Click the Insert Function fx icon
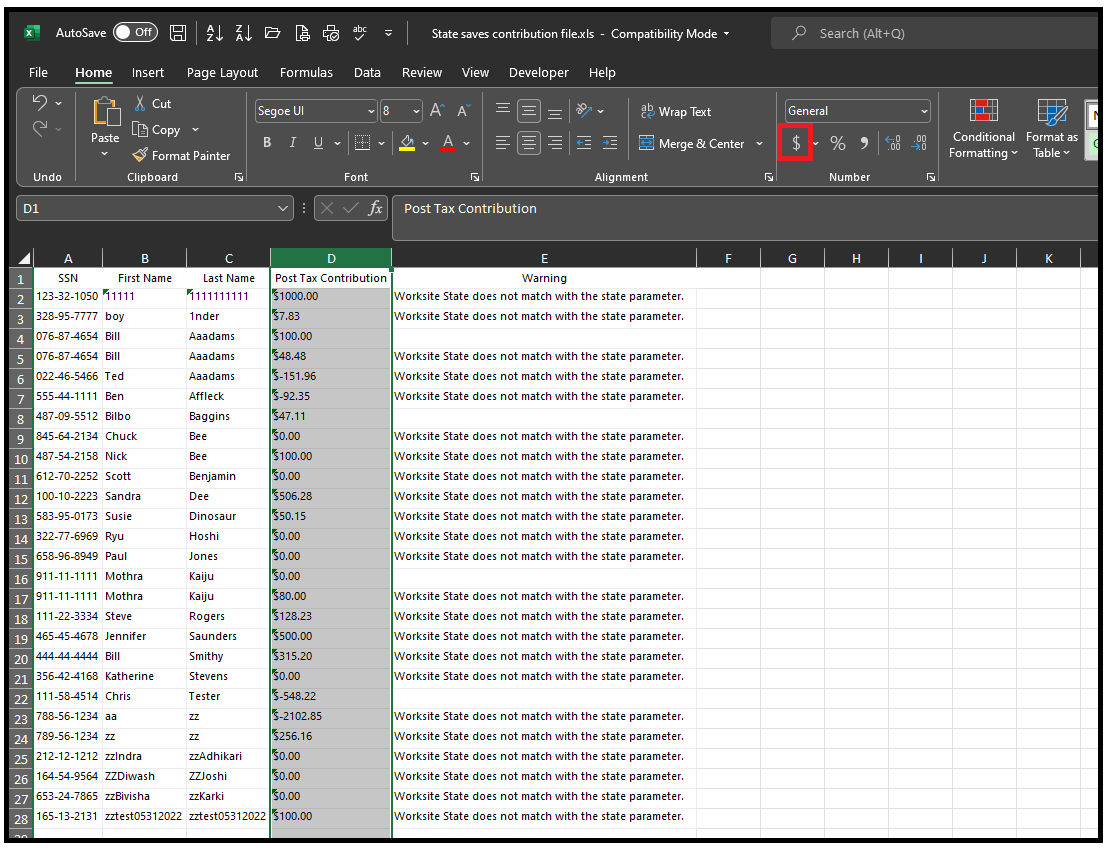 point(375,208)
